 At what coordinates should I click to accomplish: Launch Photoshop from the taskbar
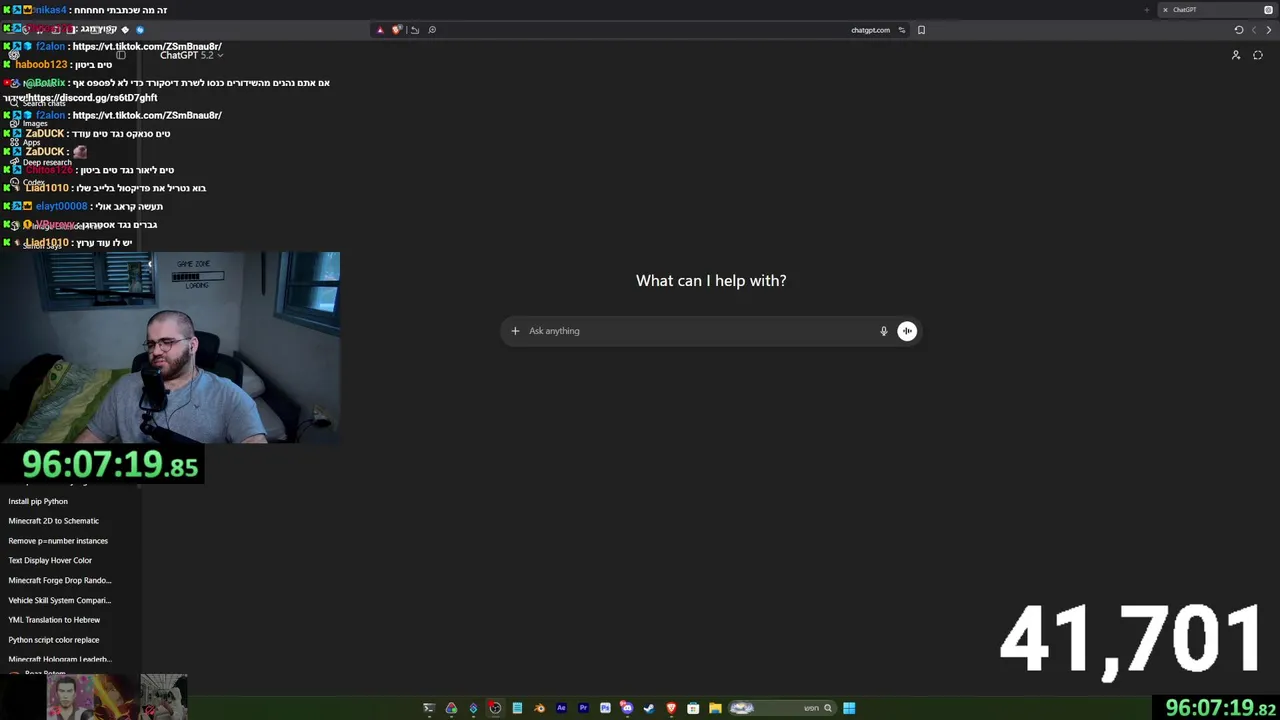point(605,708)
